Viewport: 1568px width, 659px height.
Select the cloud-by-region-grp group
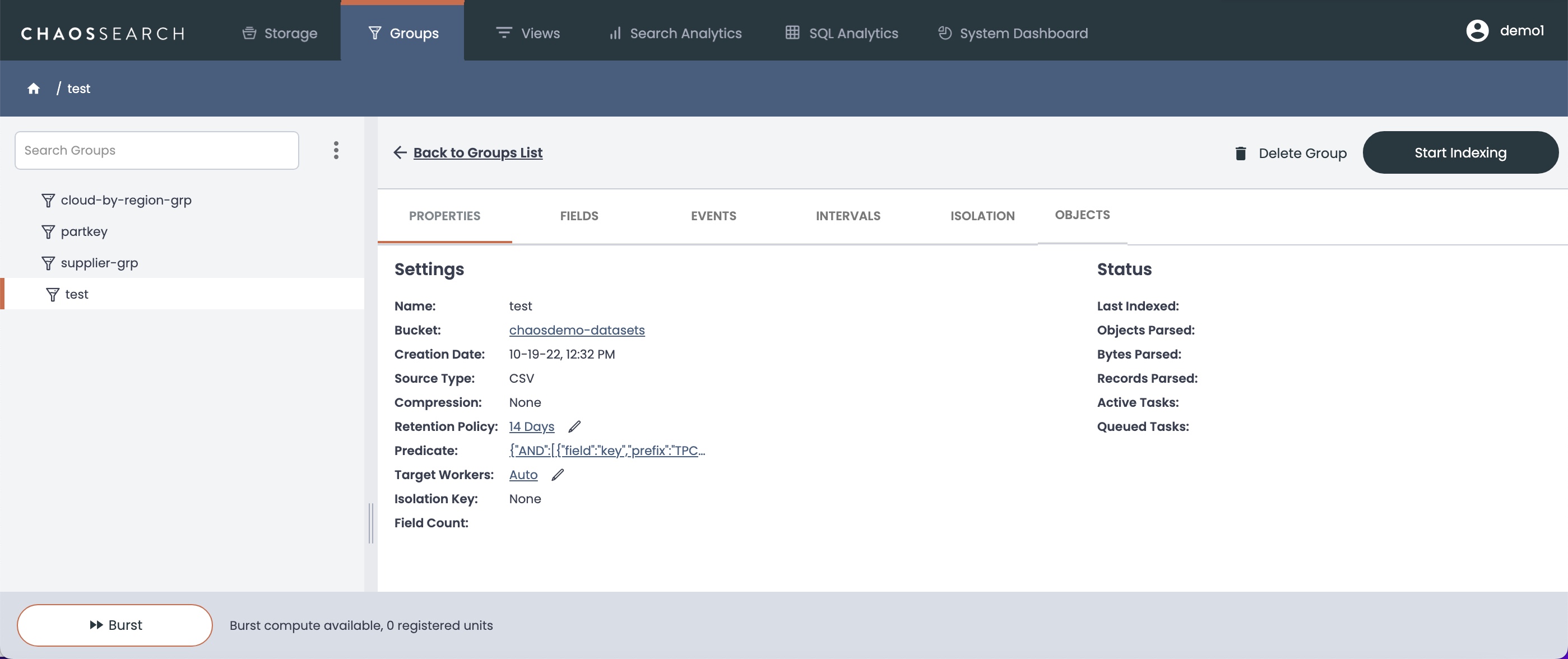pos(126,200)
